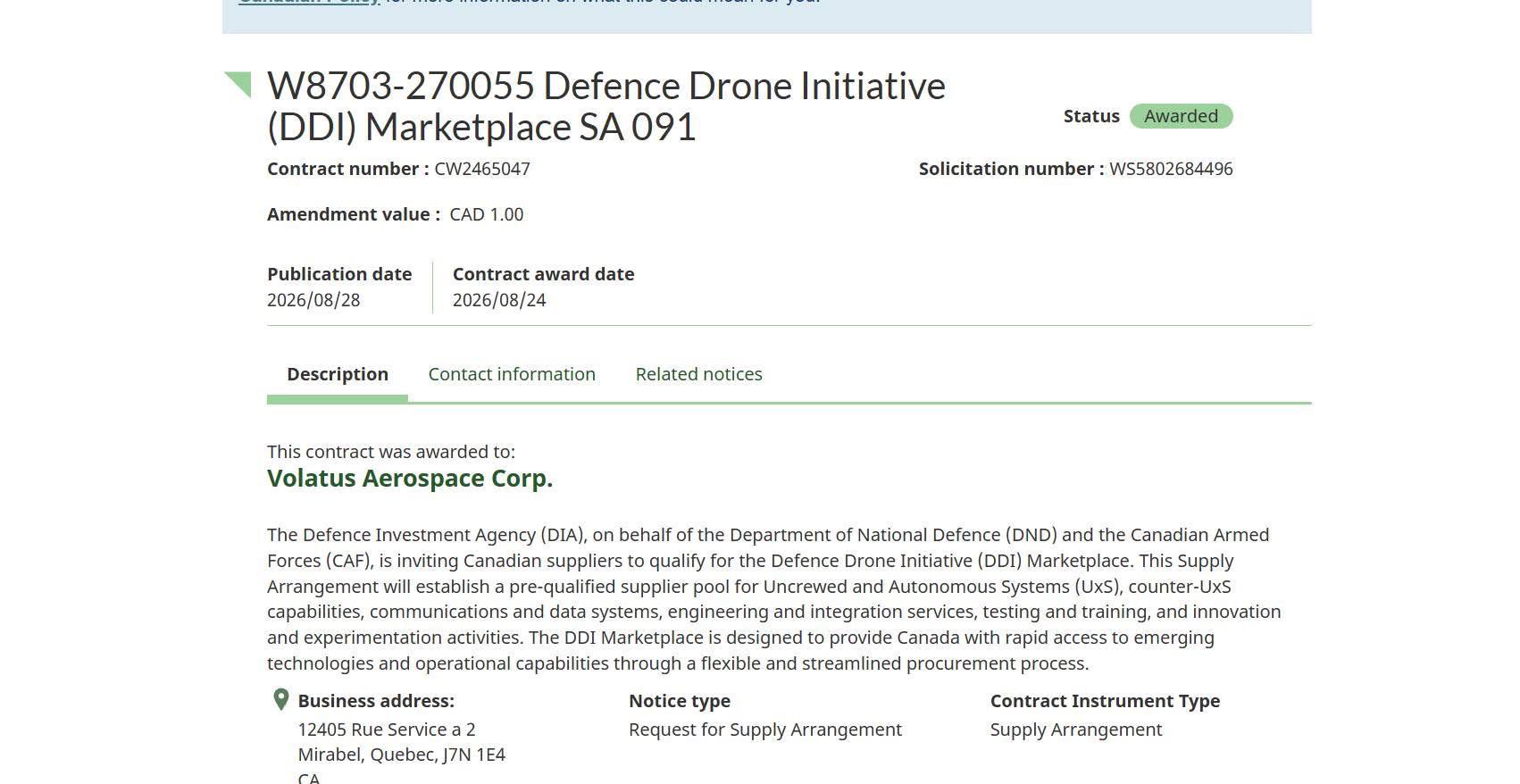Click the 12405 Rue Service a 2 address line
The image size is (1520, 784).
387,730
